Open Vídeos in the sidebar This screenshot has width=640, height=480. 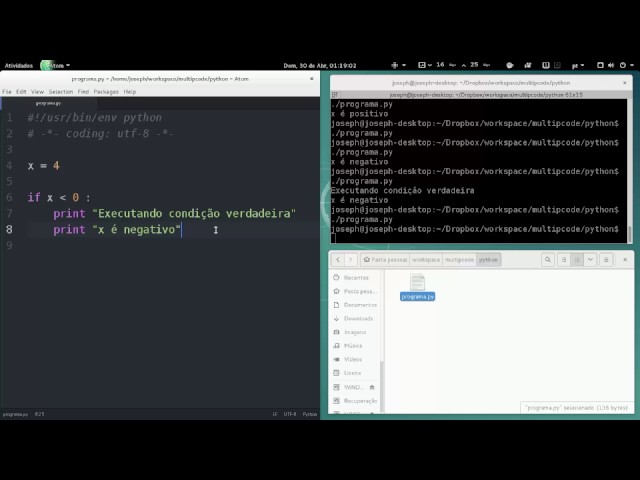354,359
